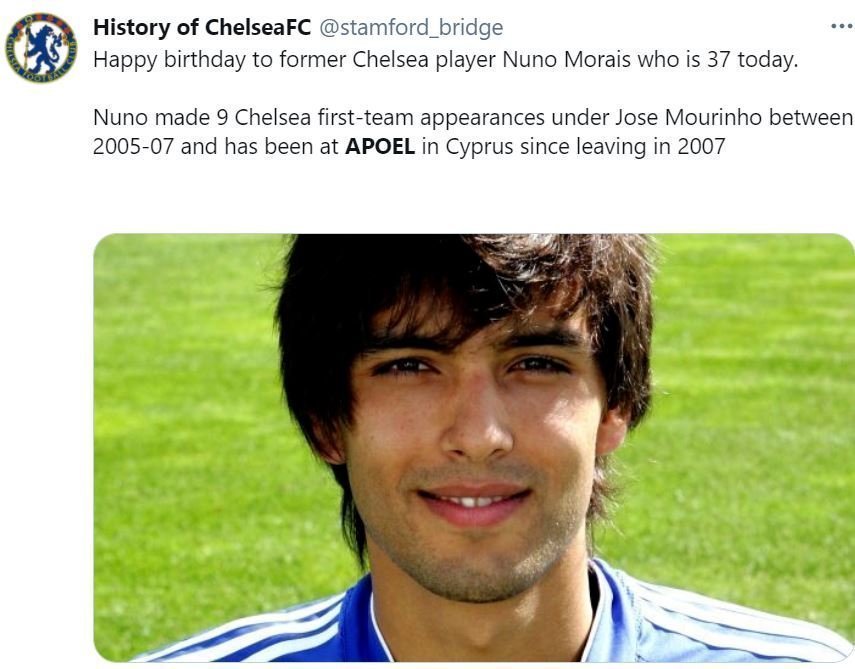Viewport: 855px width, 669px height.
Task: Open the History of ChelseaFC profile name
Action: (202, 27)
